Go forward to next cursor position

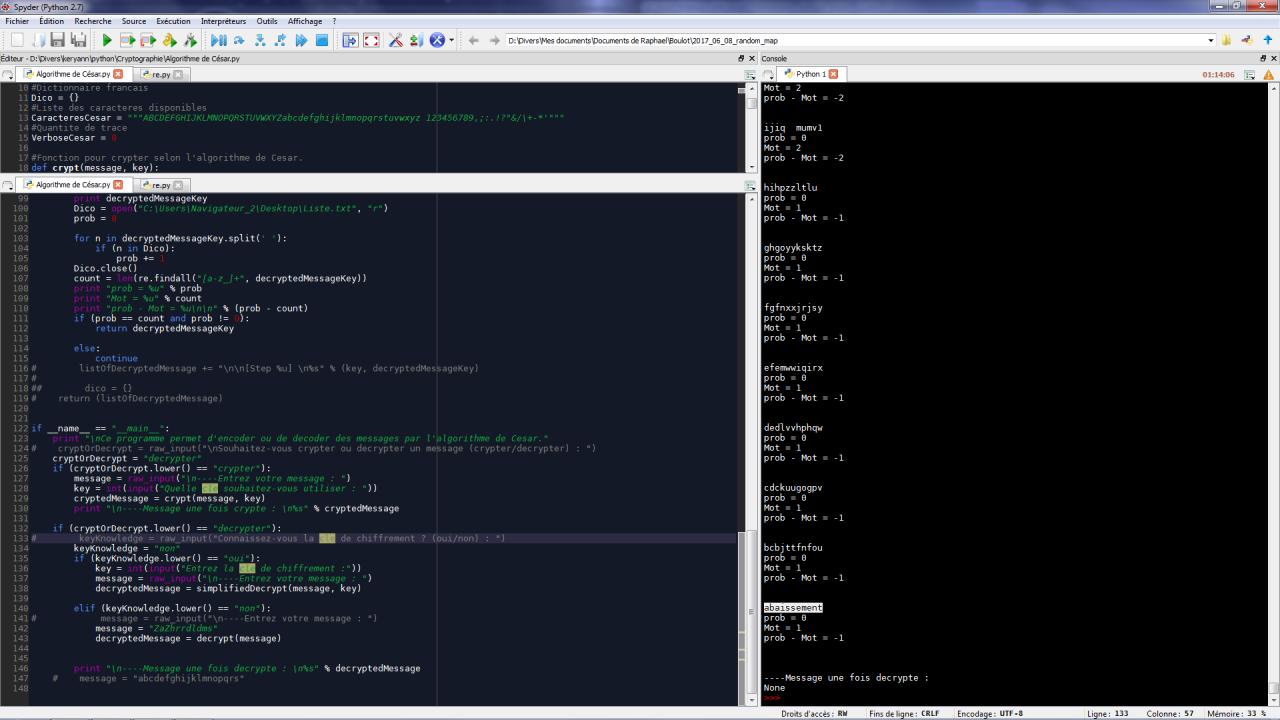tap(494, 40)
